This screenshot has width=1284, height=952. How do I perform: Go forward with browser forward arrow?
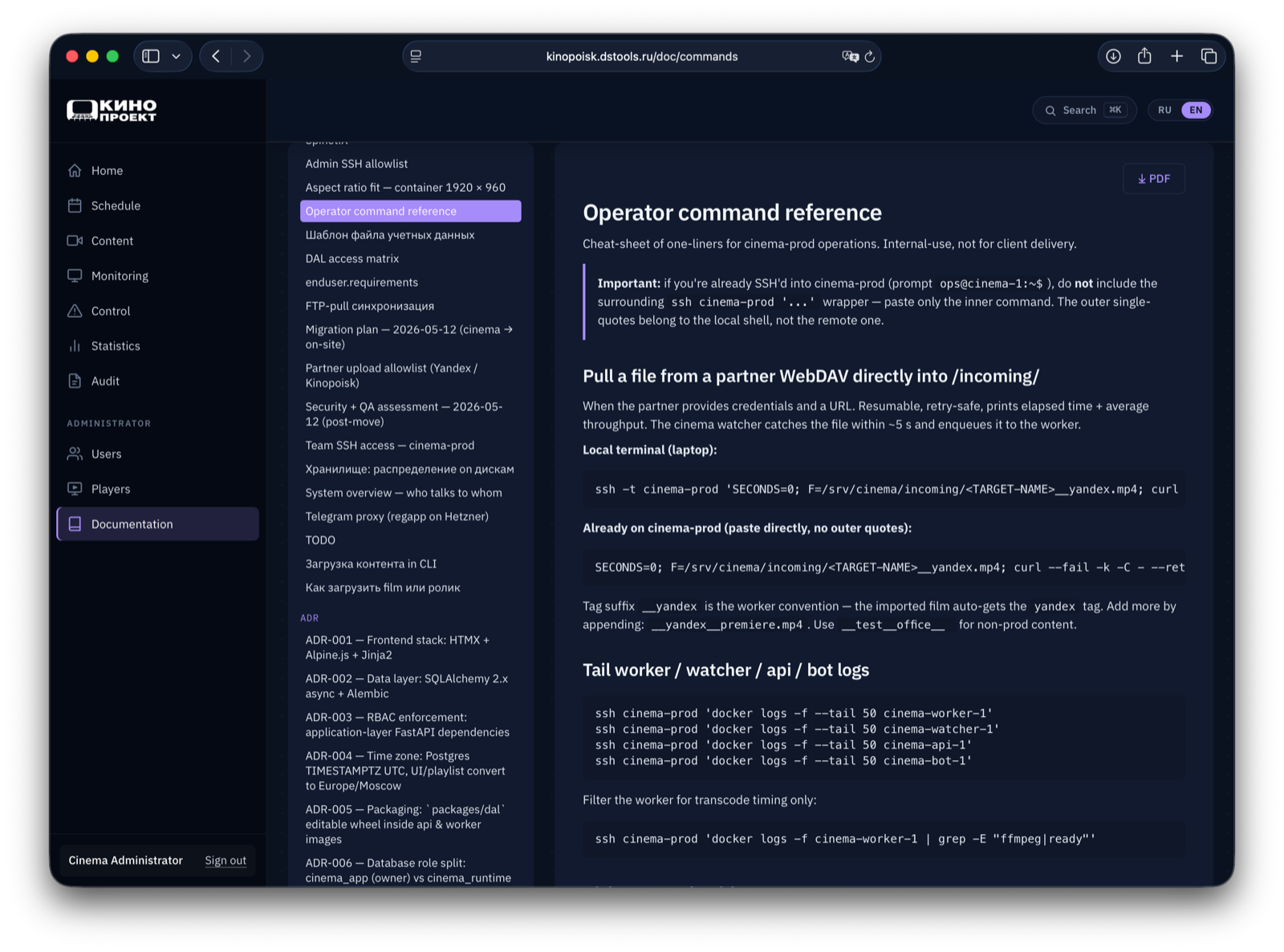246,56
